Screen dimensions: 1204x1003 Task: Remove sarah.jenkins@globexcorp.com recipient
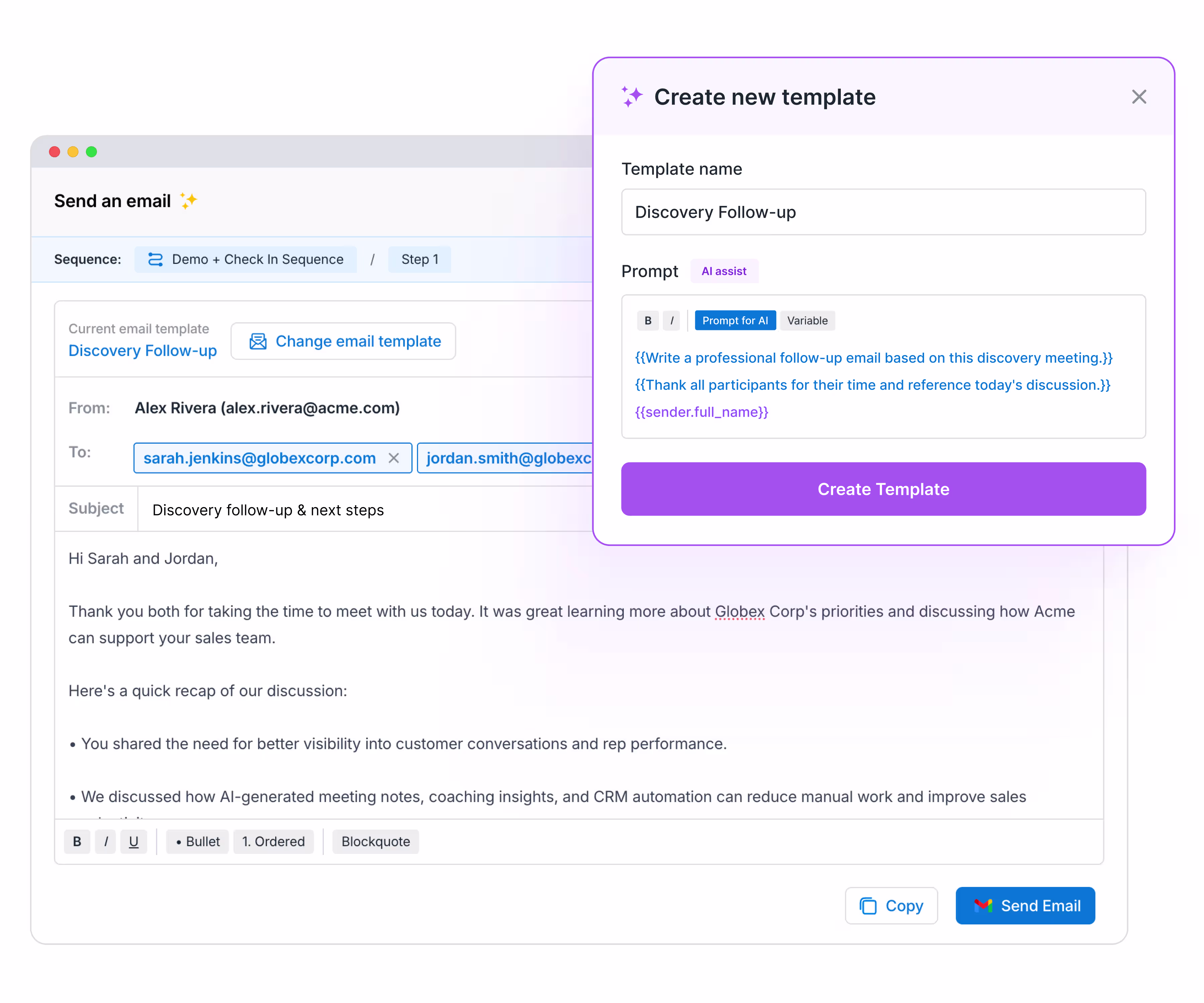[x=393, y=458]
